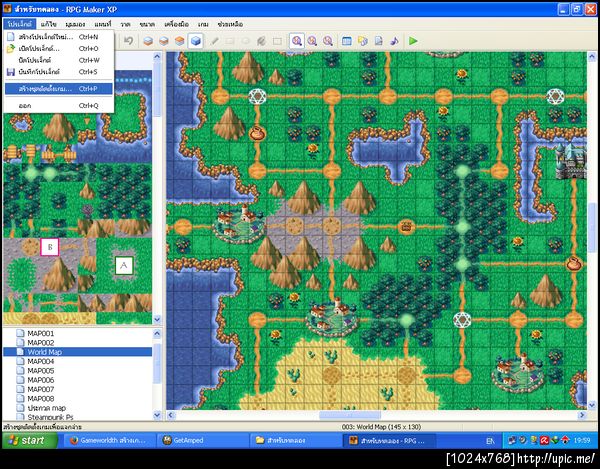
Task: Click the treasure chest event on the map
Action: click(x=406, y=226)
